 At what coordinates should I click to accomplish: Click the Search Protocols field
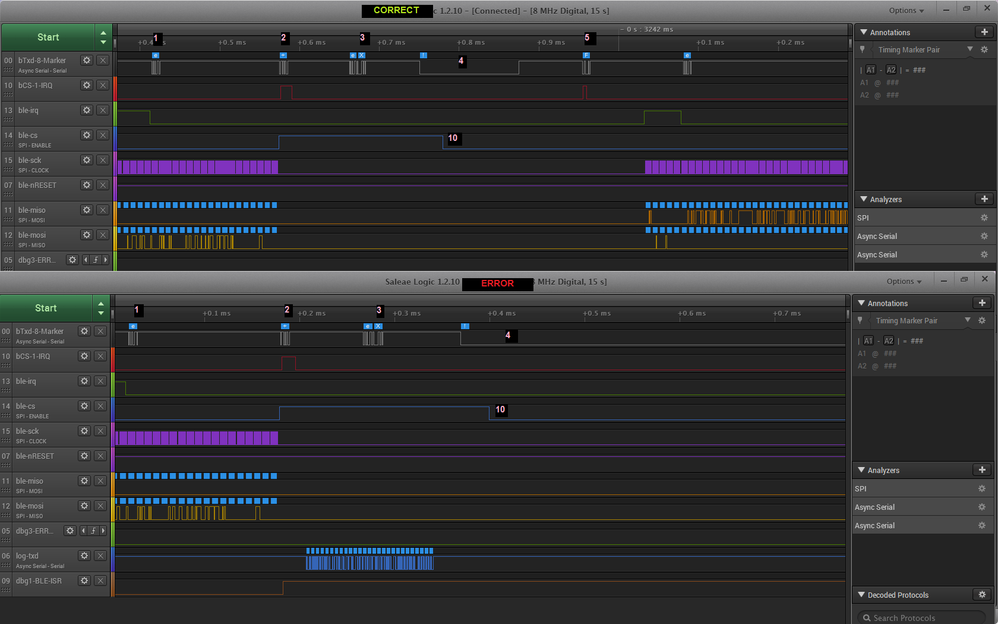pos(924,618)
